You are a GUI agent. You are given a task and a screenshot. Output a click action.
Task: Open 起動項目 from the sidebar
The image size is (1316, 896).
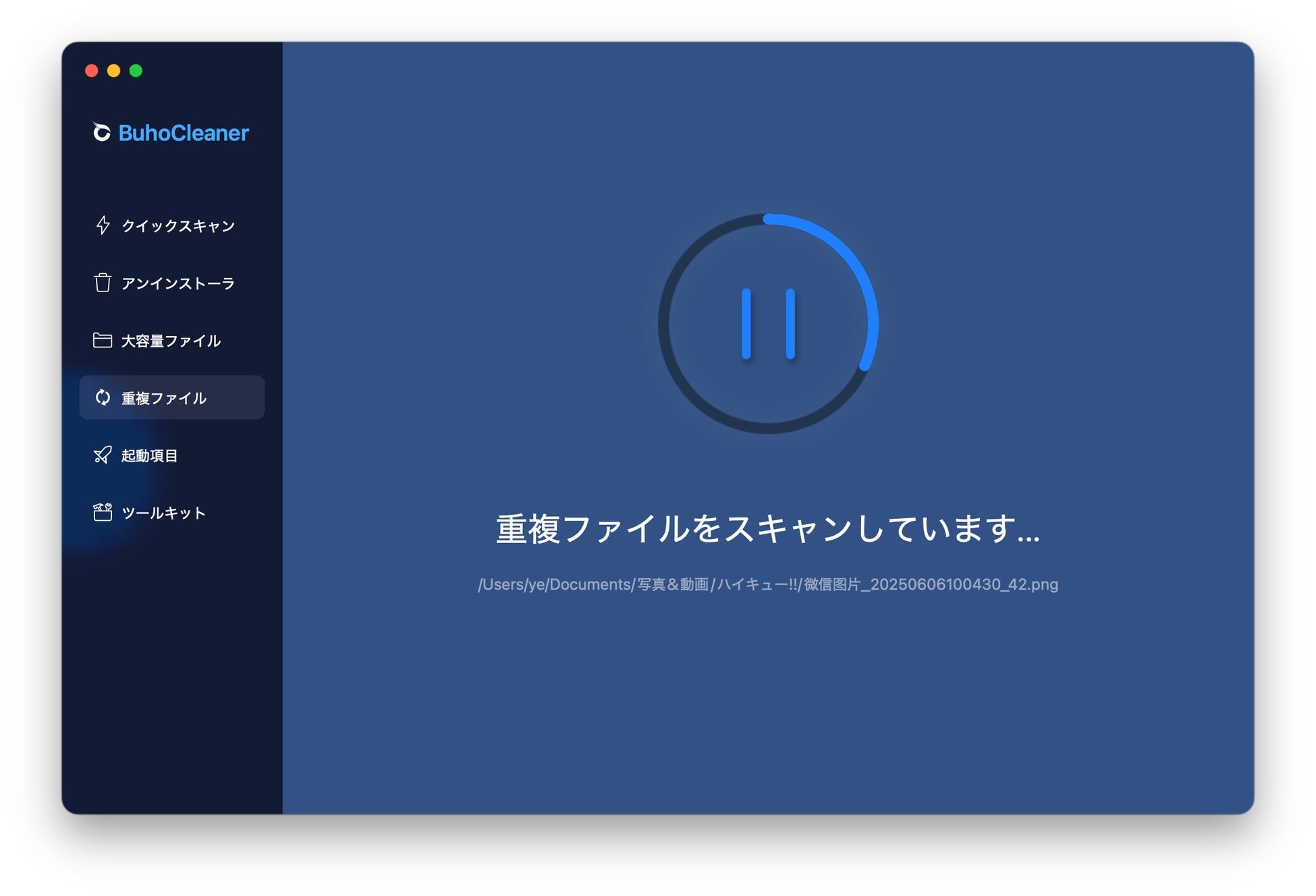[149, 455]
